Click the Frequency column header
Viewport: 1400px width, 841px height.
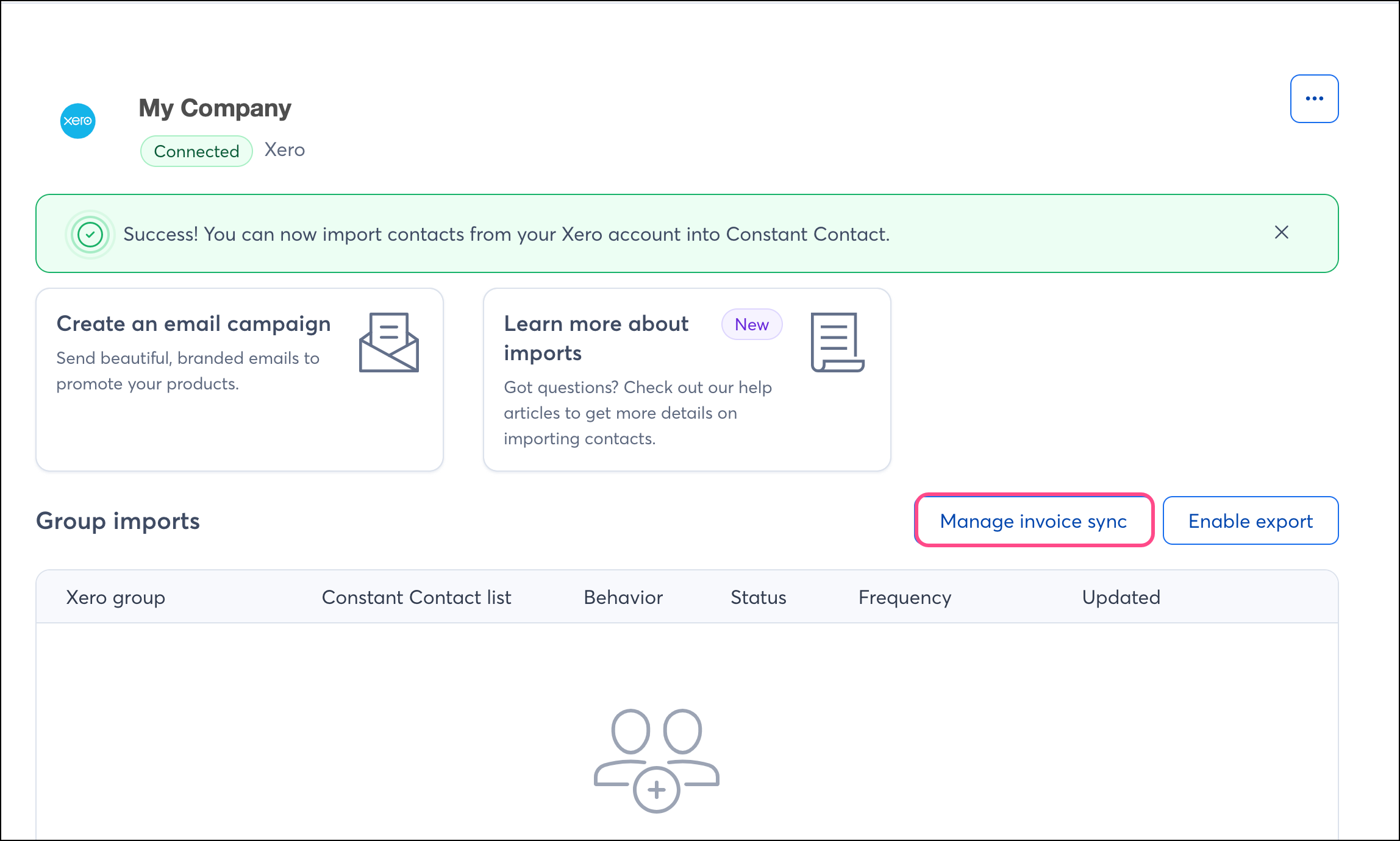pos(905,597)
